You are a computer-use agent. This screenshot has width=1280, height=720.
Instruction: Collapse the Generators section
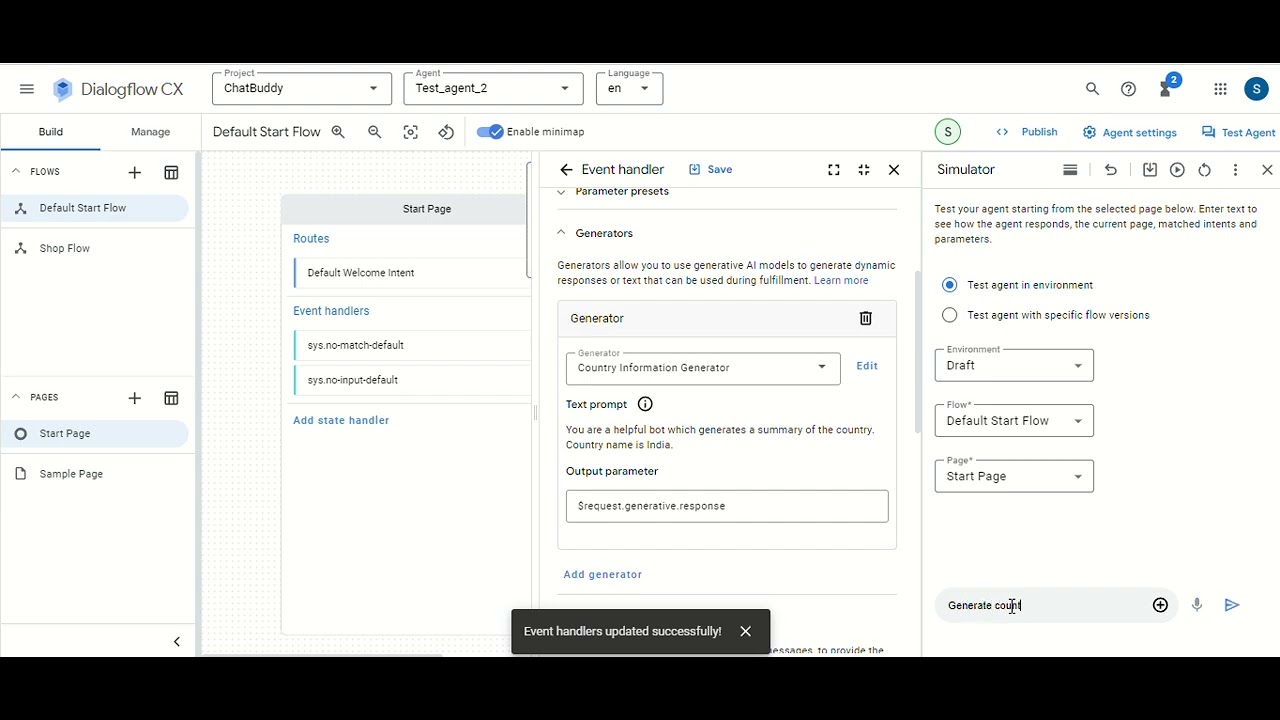click(561, 233)
